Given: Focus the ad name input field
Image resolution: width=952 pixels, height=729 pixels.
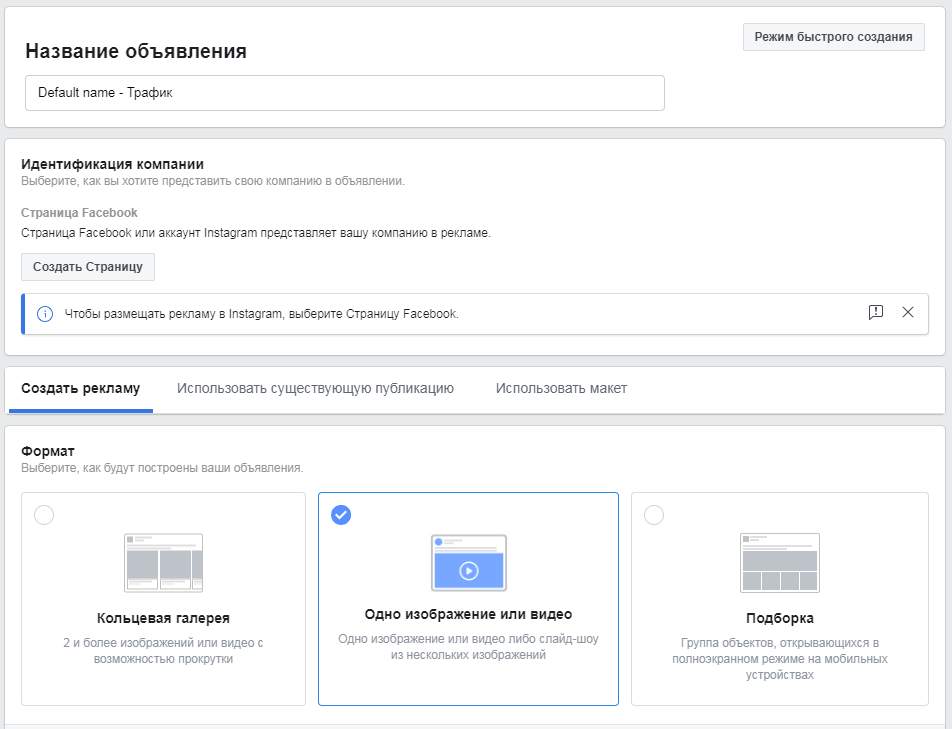Looking at the screenshot, I should [x=345, y=93].
